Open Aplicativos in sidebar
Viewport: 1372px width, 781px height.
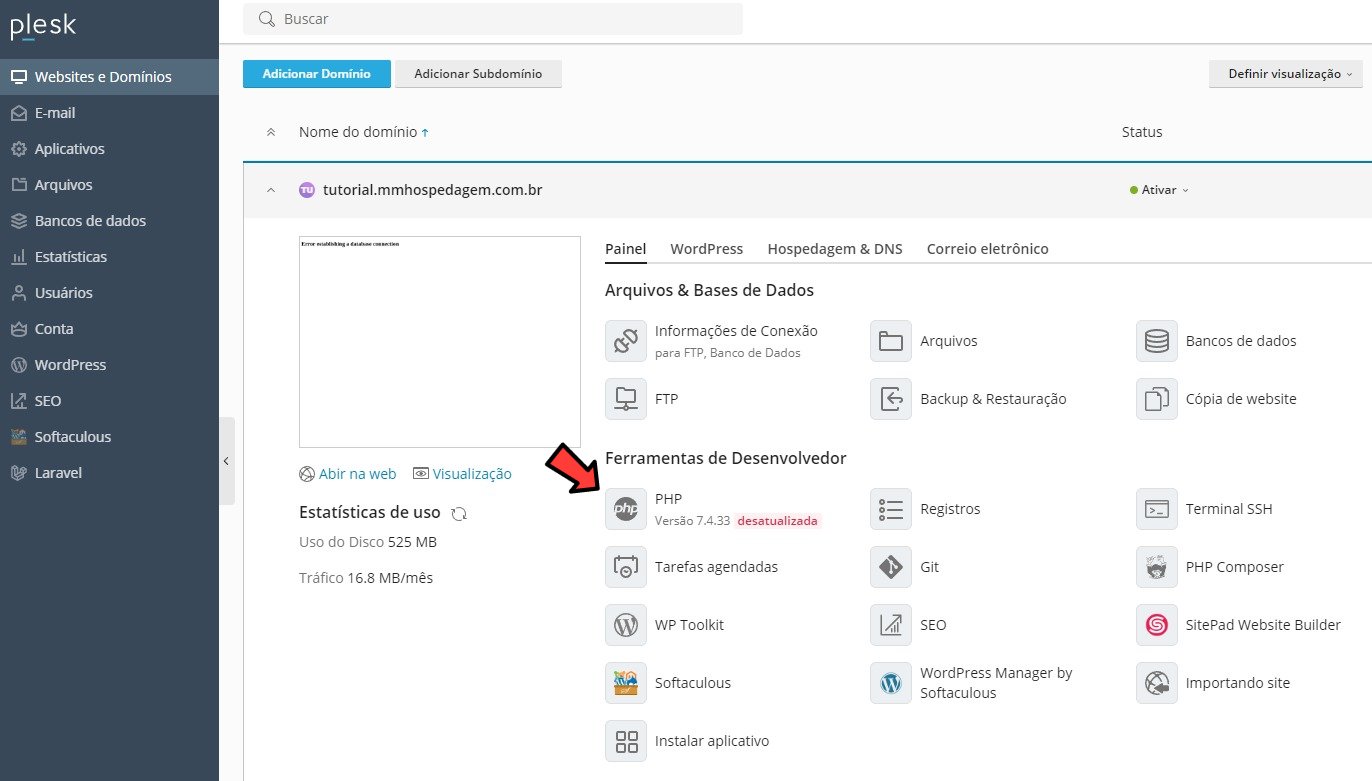(109, 149)
